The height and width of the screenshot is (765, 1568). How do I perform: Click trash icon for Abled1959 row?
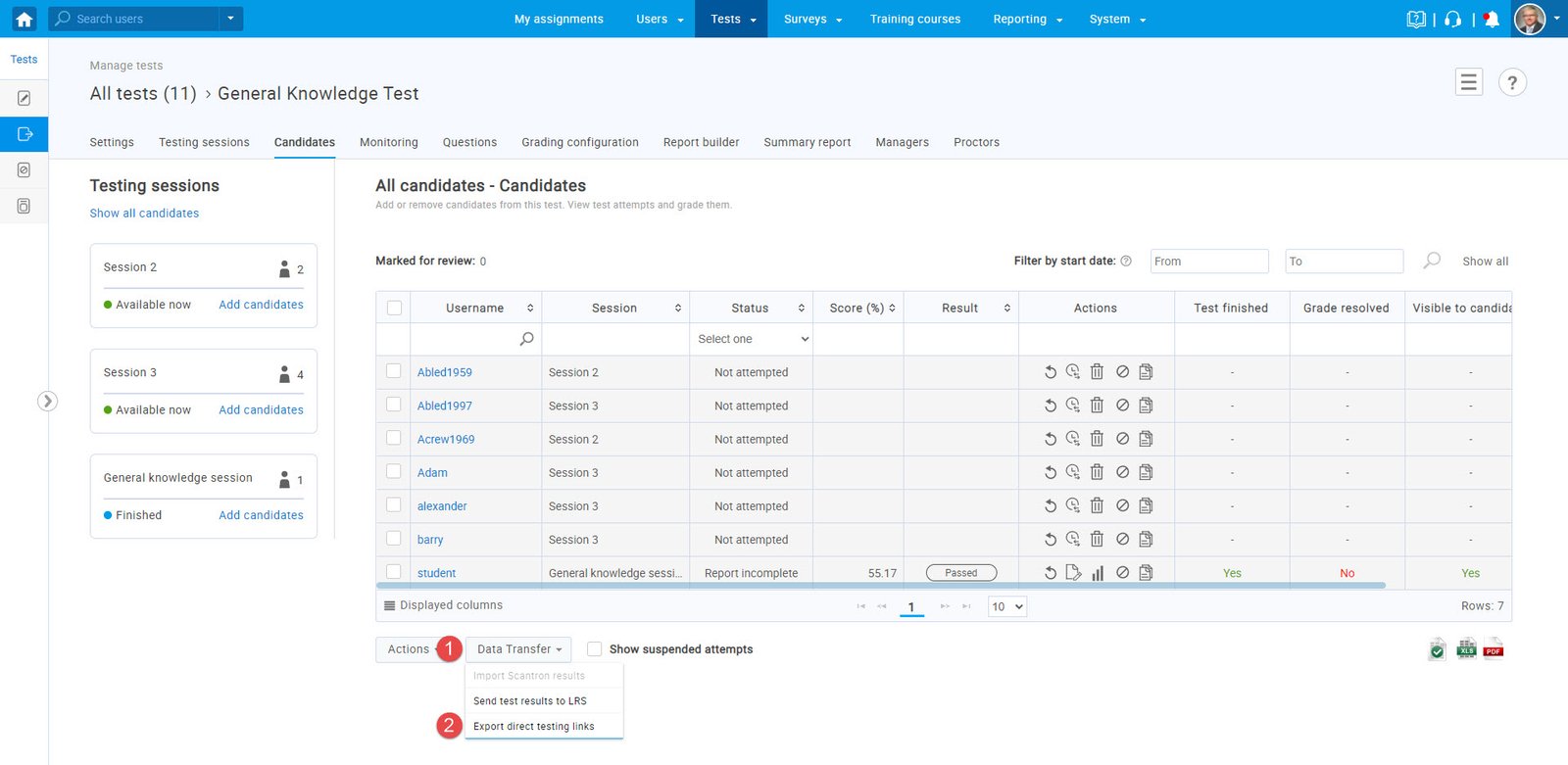pyautogui.click(x=1097, y=372)
